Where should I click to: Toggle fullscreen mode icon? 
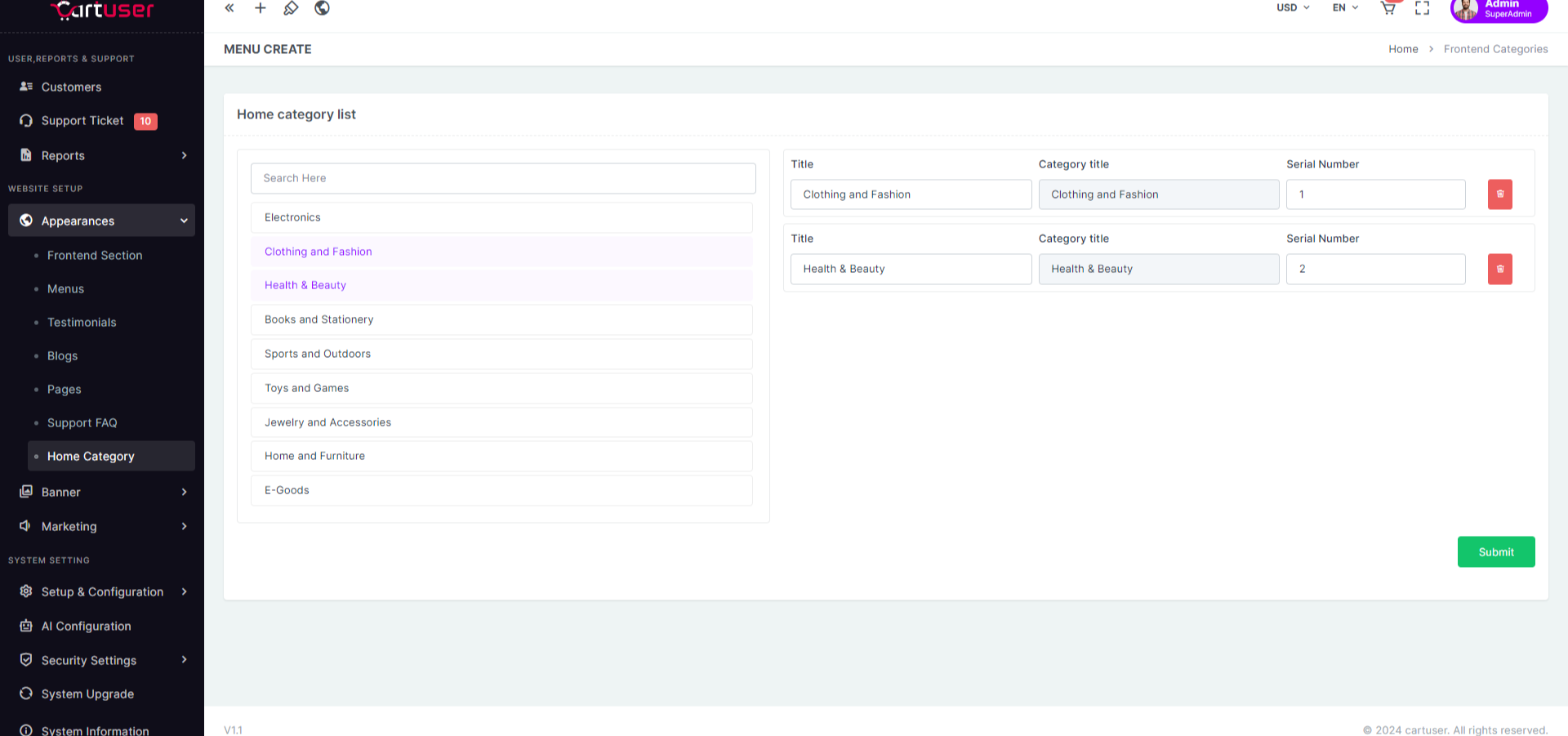pyautogui.click(x=1422, y=8)
